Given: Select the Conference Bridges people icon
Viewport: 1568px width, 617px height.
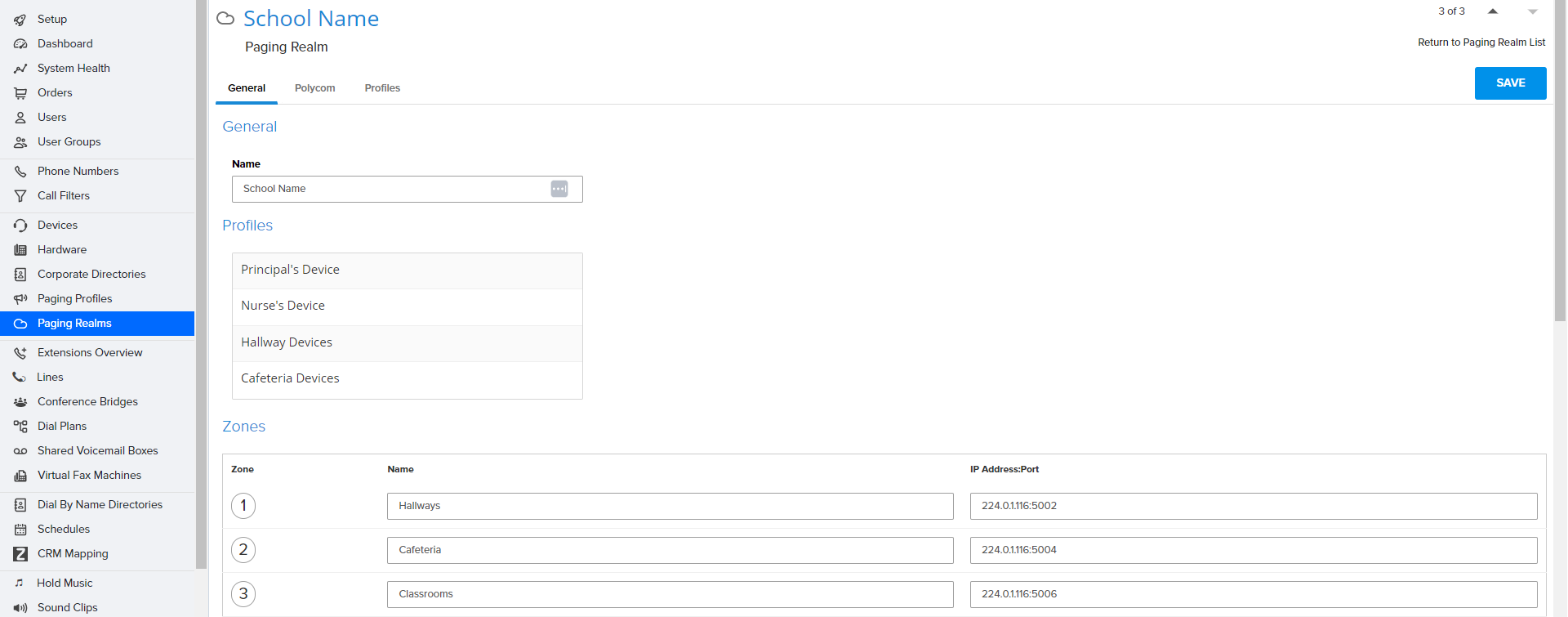Looking at the screenshot, I should tap(21, 401).
